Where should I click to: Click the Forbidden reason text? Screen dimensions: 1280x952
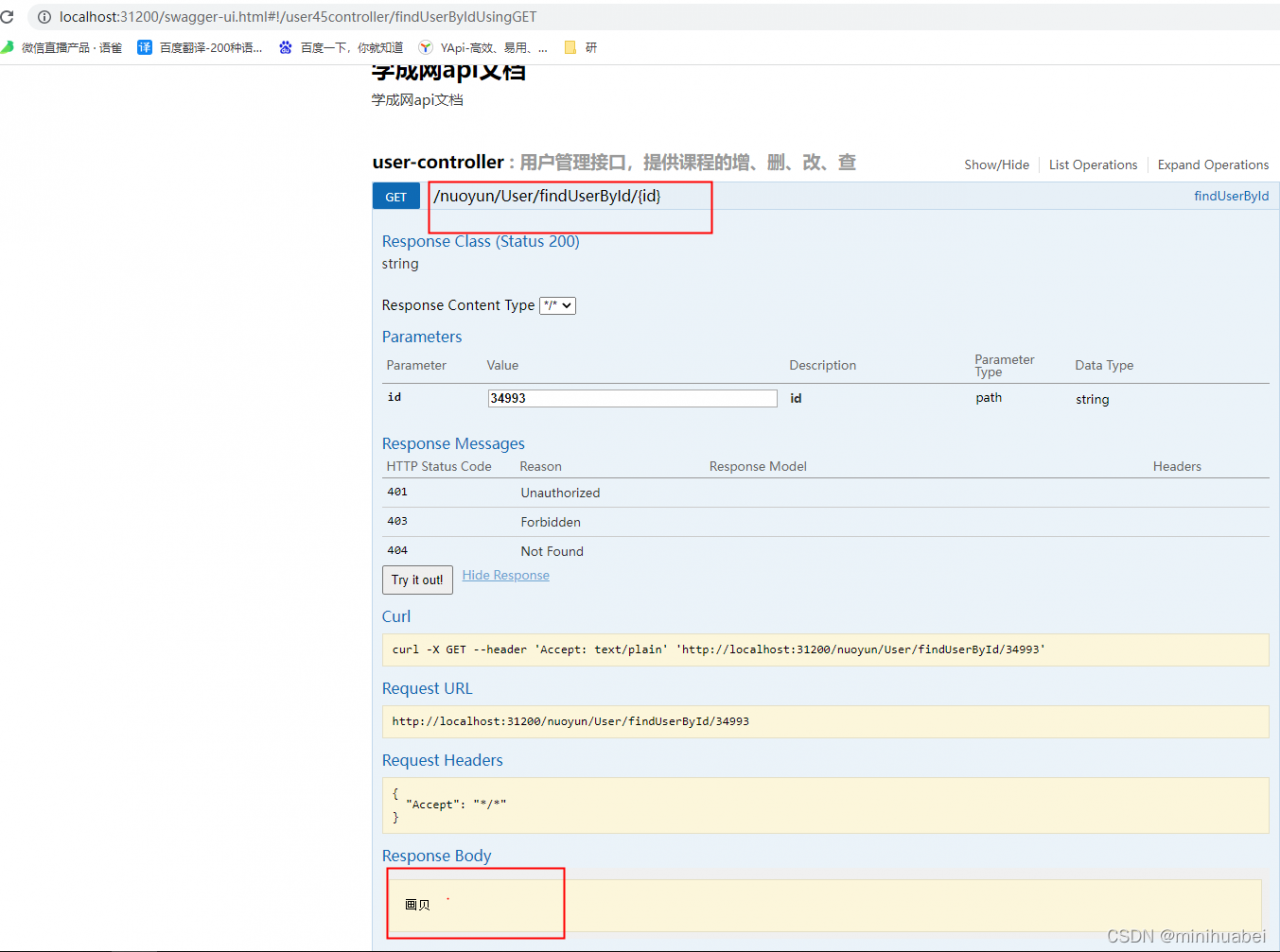pyautogui.click(x=550, y=522)
